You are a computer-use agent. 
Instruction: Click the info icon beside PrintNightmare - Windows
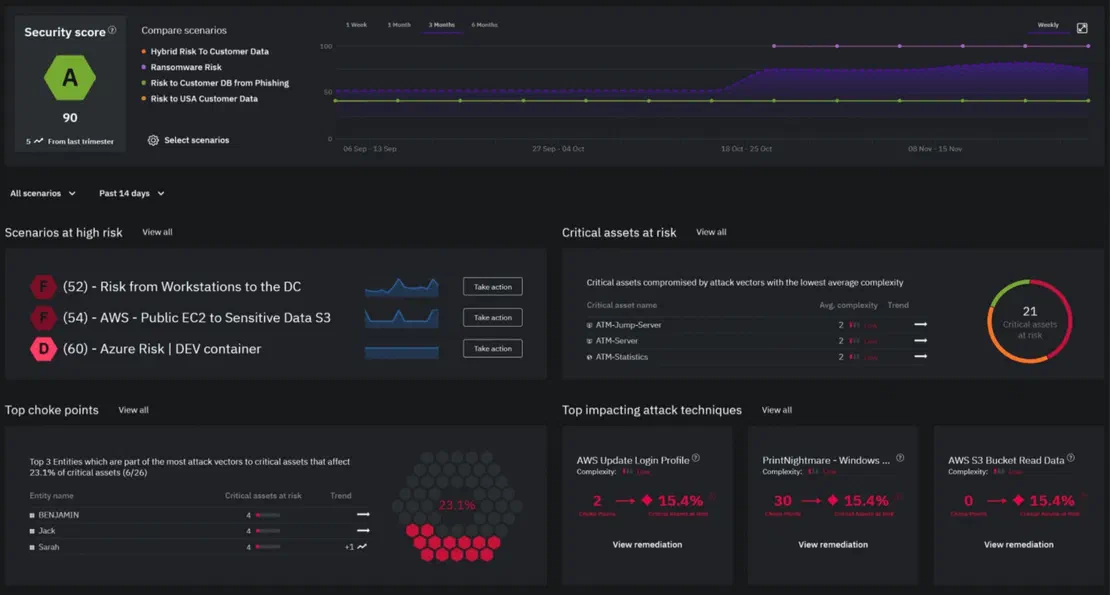pyautogui.click(x=900, y=458)
